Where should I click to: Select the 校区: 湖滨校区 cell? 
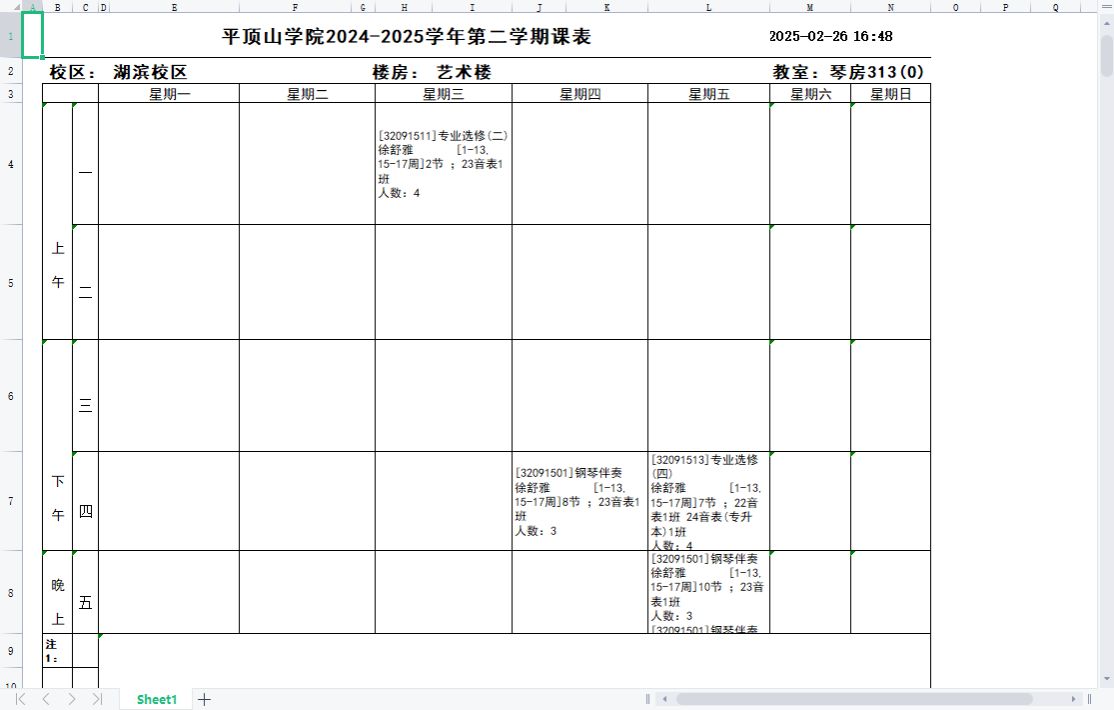(118, 72)
